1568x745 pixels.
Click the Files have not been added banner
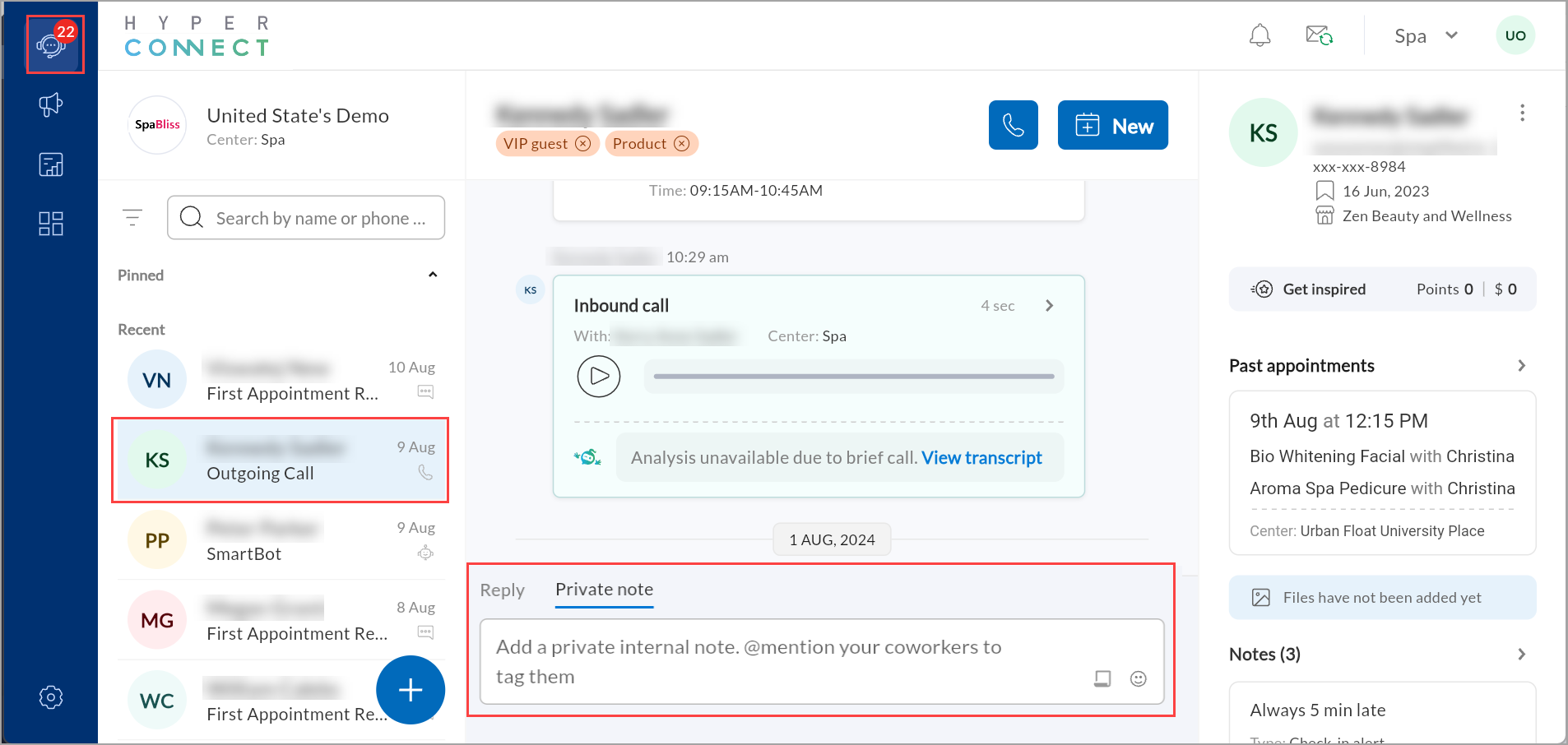[1382, 598]
